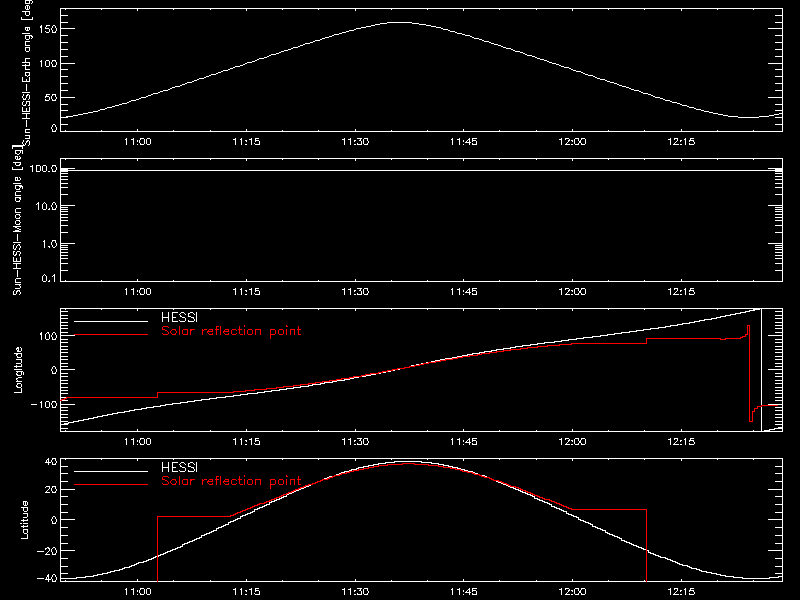Select HESSI legend text in Latitude plot
Image resolution: width=800 pixels, height=600 pixels.
[179, 467]
